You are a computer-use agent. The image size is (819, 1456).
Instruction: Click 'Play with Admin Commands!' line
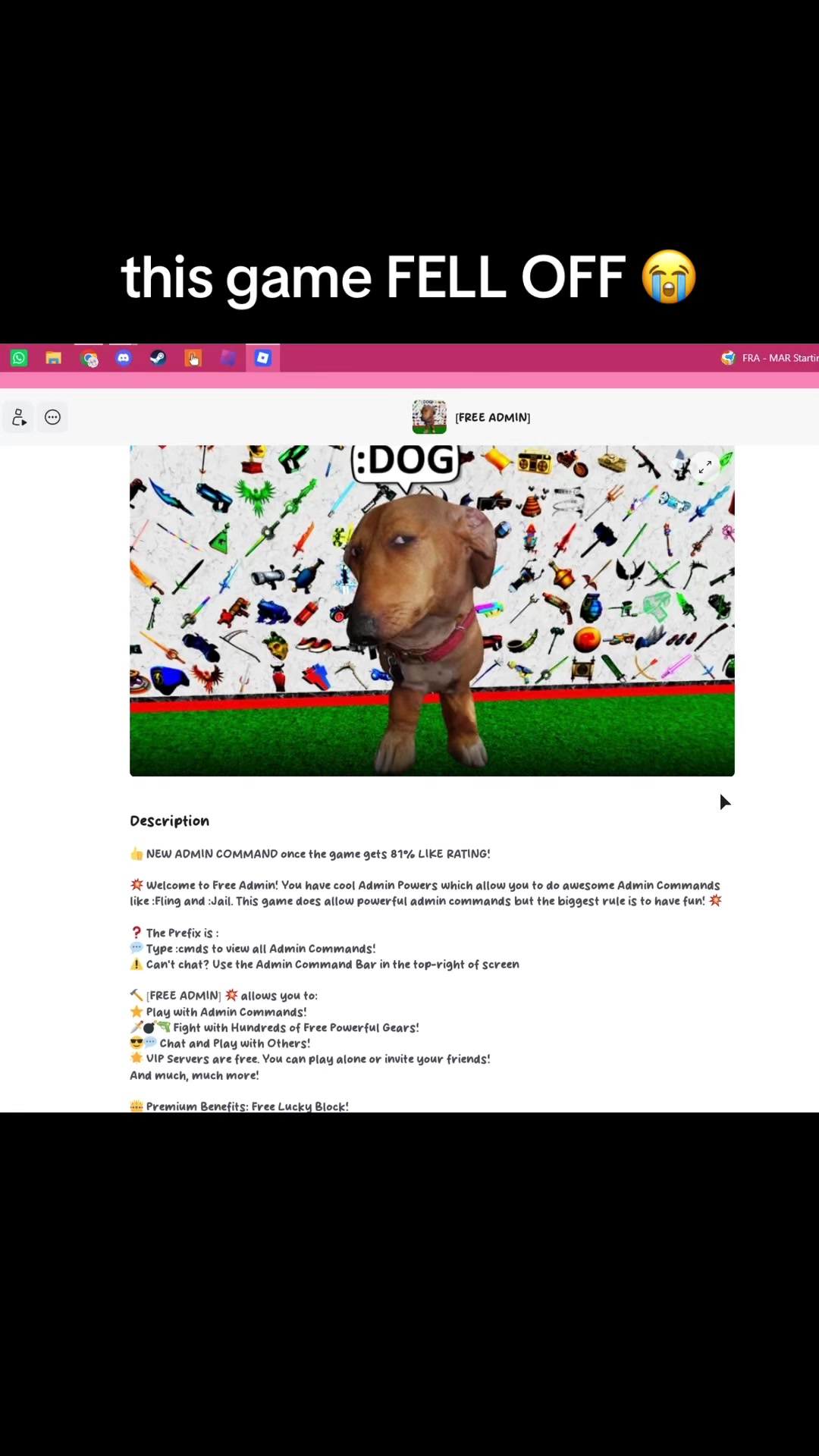[x=218, y=1012]
